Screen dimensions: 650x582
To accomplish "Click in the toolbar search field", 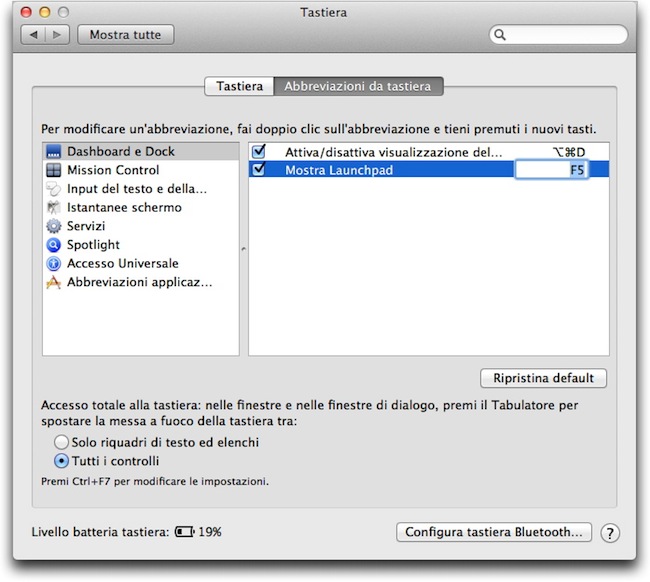I will pos(558,35).
